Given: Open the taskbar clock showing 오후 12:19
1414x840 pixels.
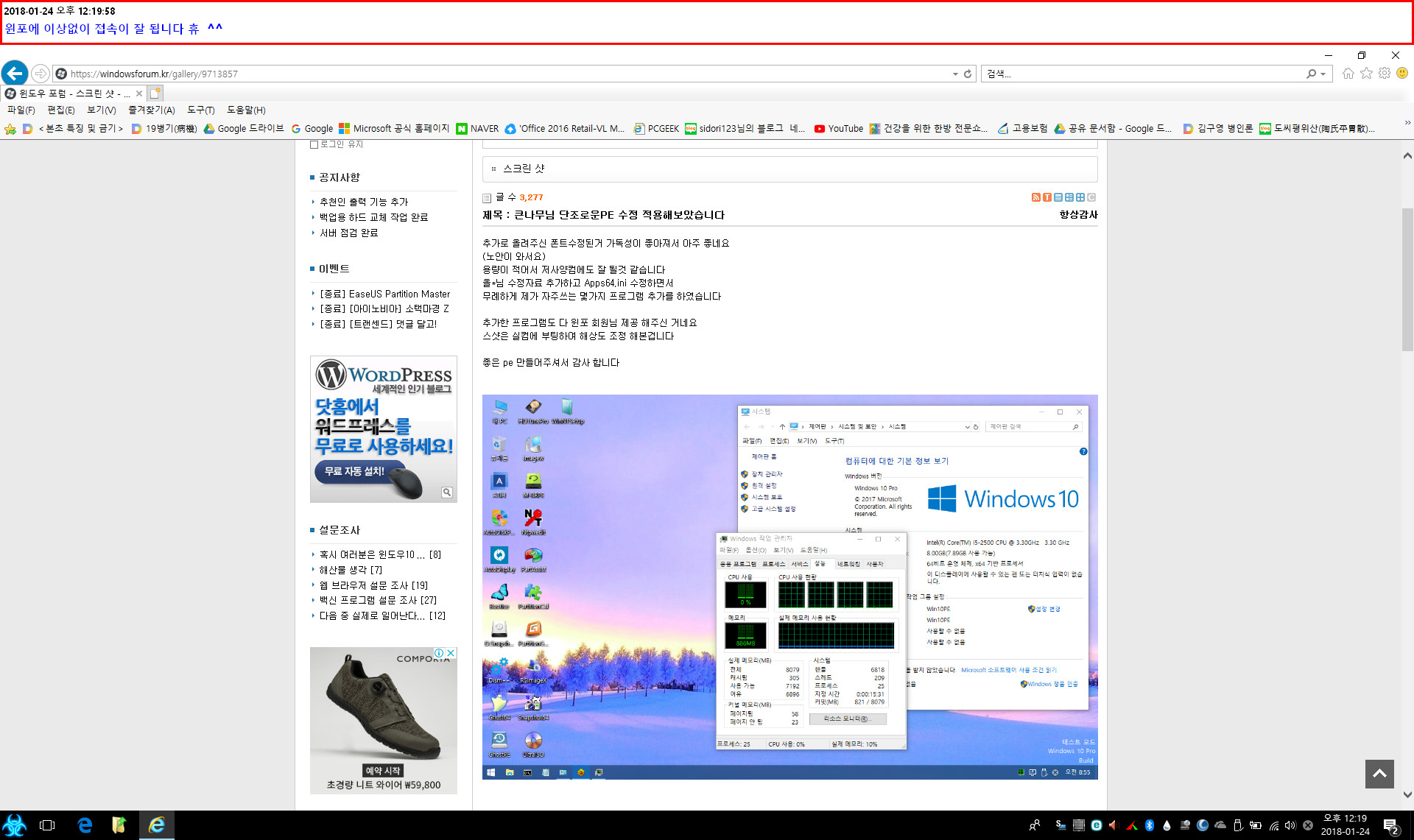Looking at the screenshot, I should click(1345, 825).
